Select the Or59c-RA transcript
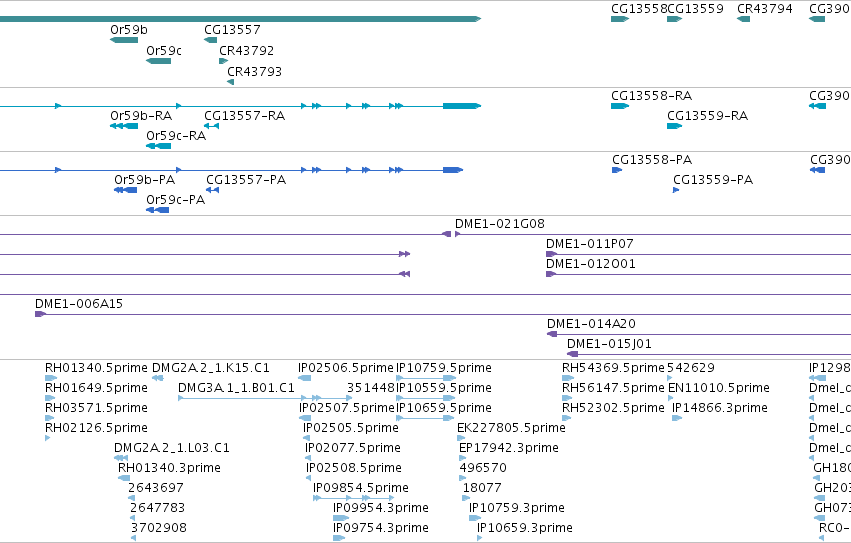The image size is (851, 543). (x=158, y=146)
